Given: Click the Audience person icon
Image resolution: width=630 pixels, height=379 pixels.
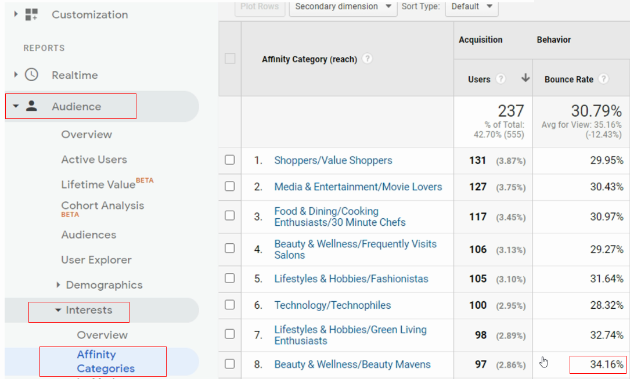Looking at the screenshot, I should (x=31, y=106).
